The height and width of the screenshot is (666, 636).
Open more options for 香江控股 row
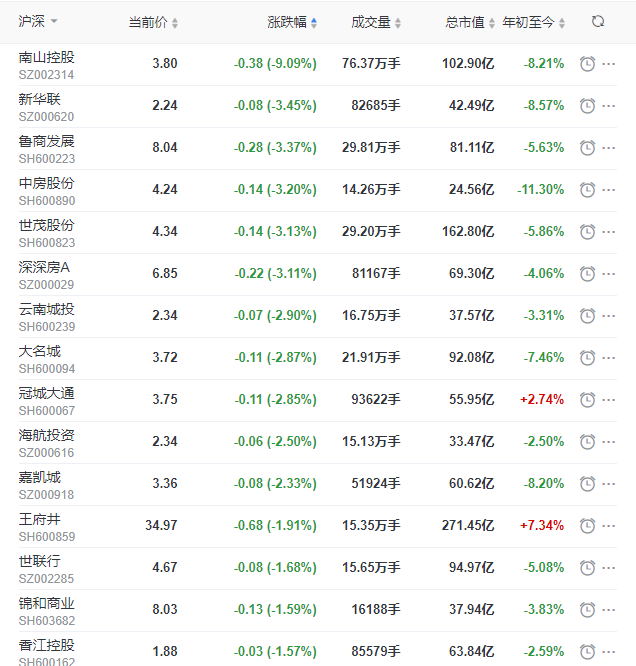tap(609, 652)
